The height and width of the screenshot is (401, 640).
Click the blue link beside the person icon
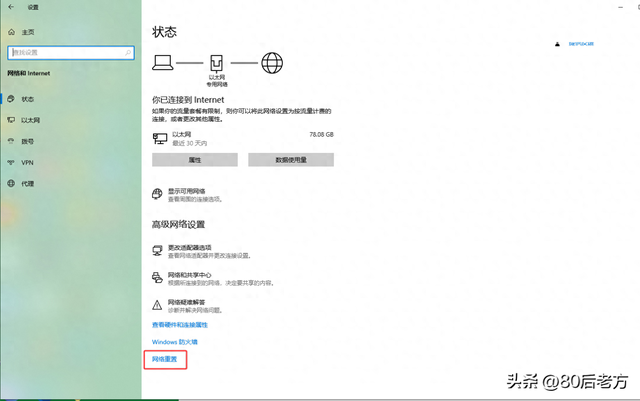tap(581, 44)
